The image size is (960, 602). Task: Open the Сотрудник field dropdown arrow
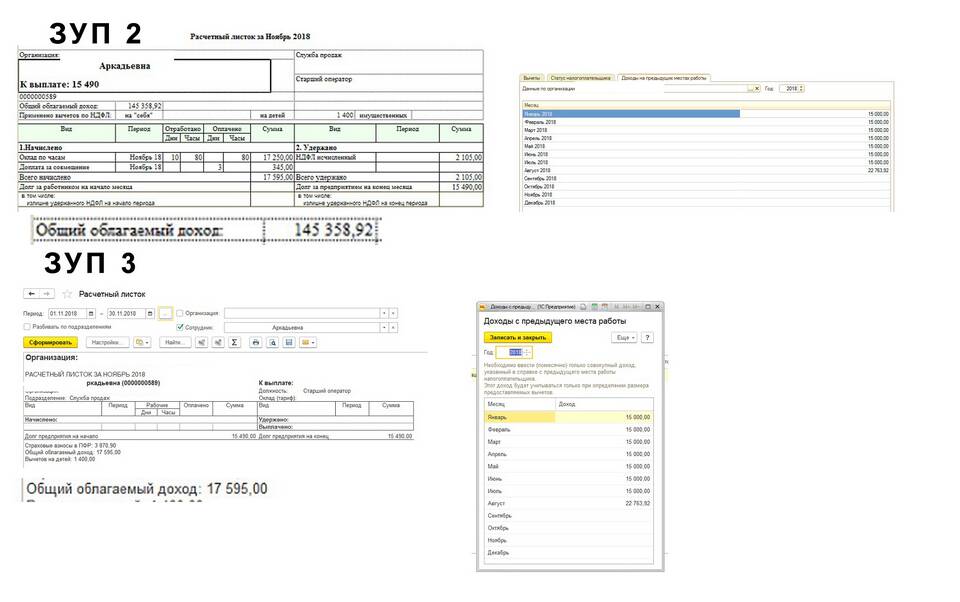point(384,328)
